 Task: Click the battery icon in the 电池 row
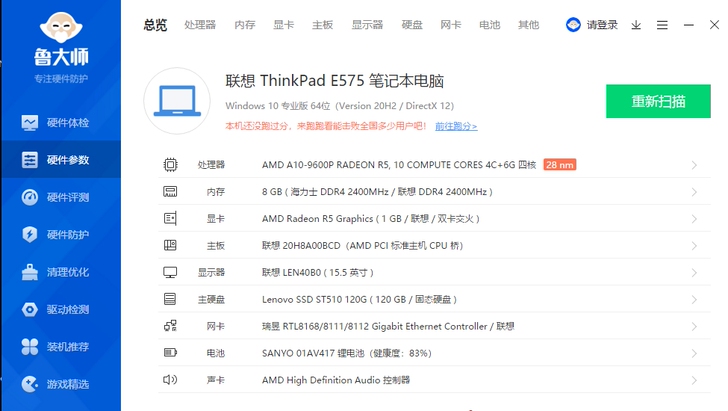pos(170,353)
